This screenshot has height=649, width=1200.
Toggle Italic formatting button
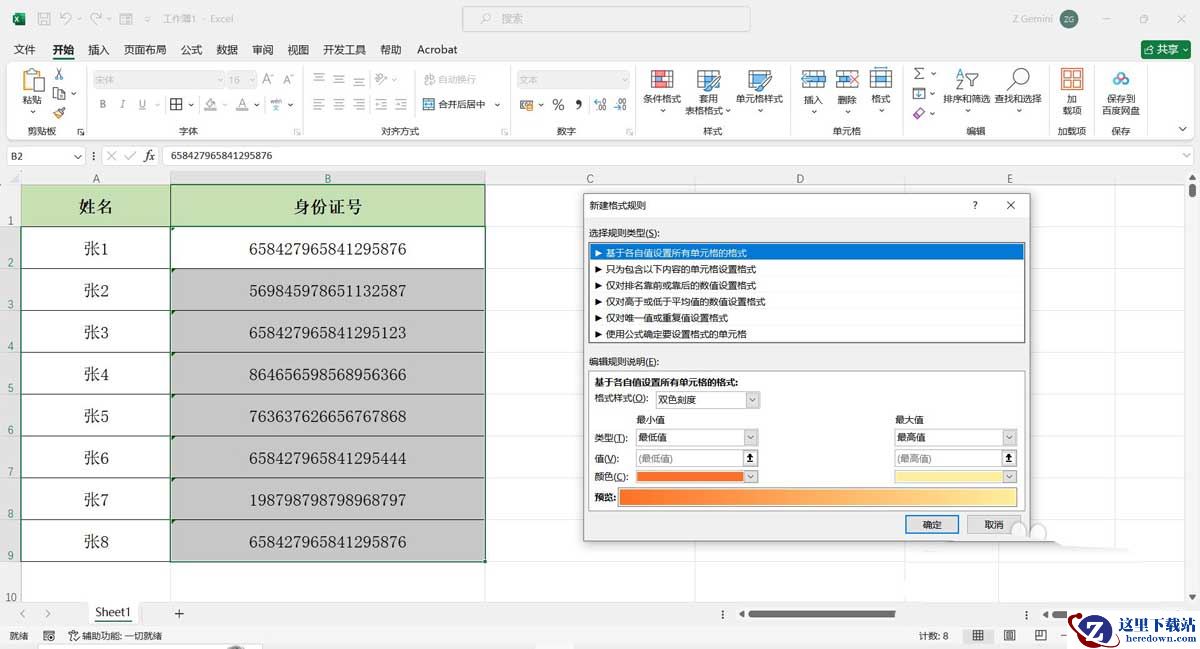[x=123, y=104]
